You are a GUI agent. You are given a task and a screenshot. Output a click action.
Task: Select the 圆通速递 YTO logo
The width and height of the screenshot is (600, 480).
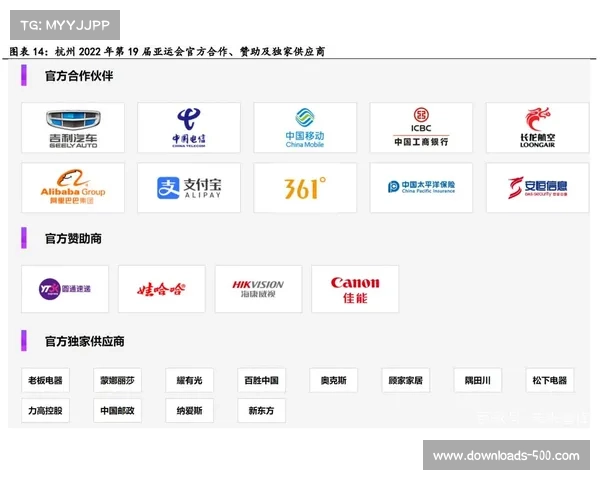[65, 289]
